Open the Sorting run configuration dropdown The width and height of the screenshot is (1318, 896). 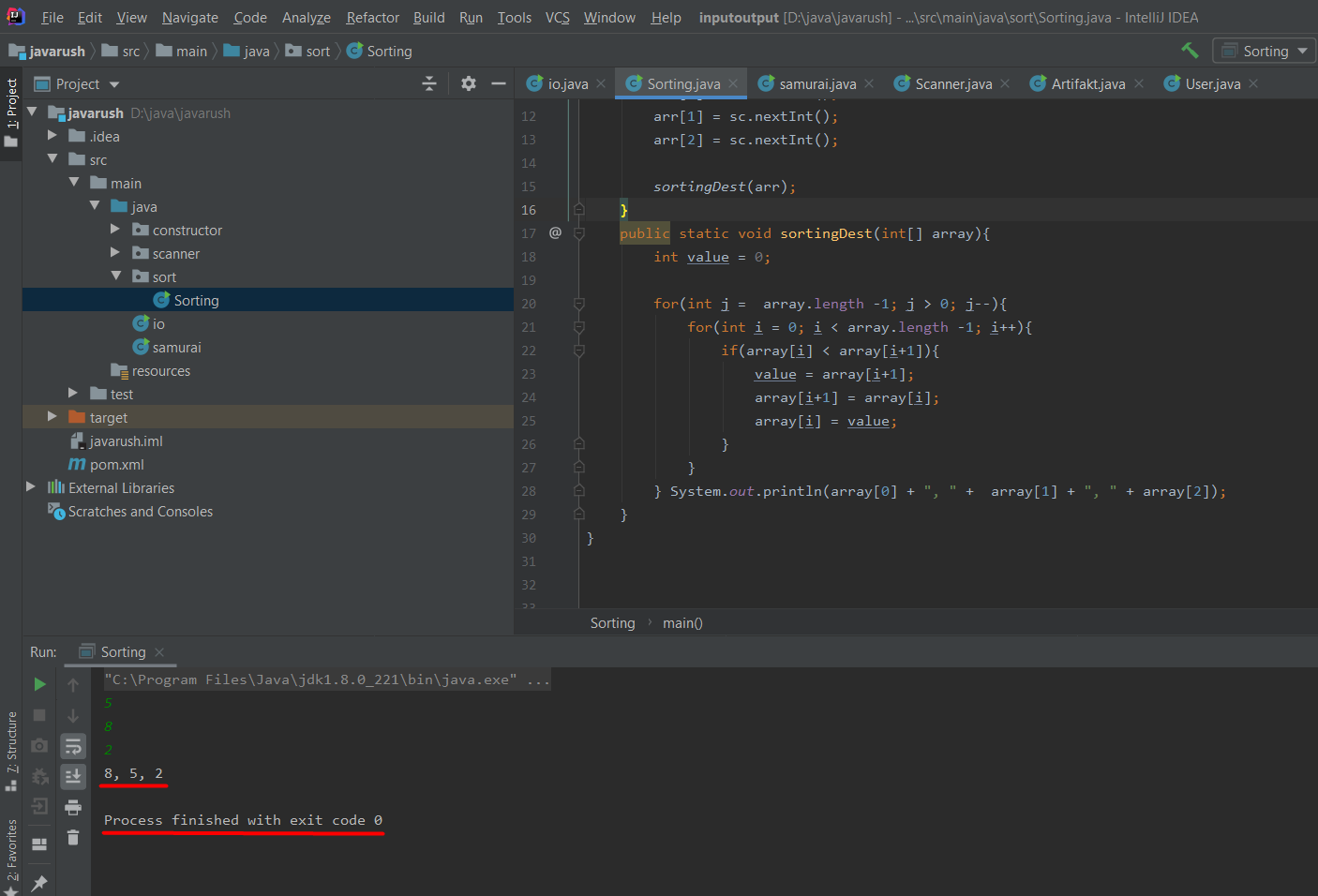pos(1265,51)
